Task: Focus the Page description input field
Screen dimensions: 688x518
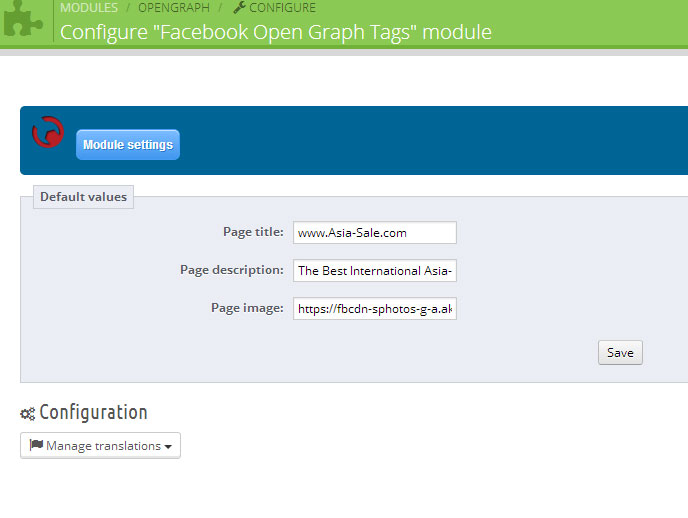Action: pos(375,271)
